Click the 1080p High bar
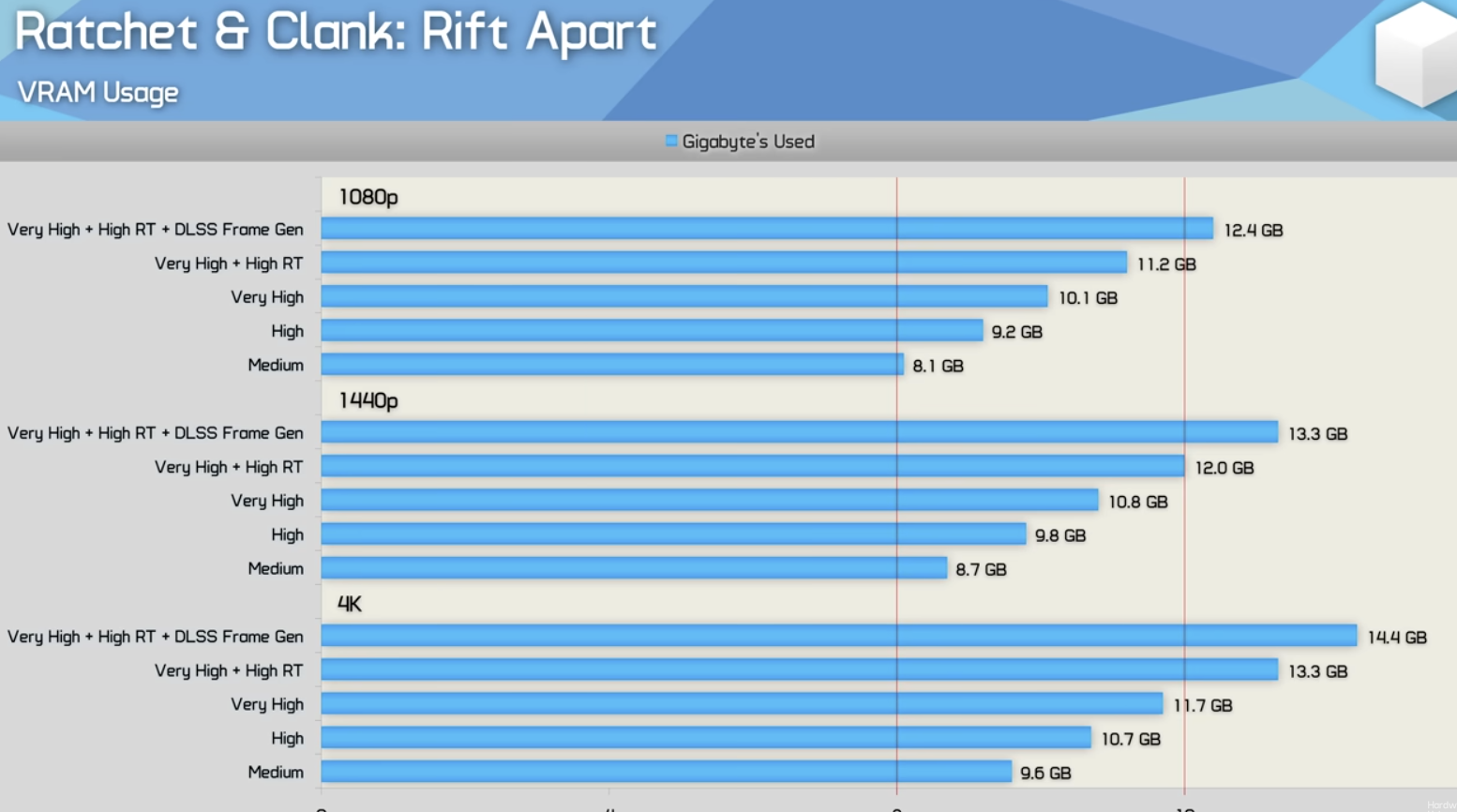Image resolution: width=1457 pixels, height=812 pixels. click(x=652, y=330)
